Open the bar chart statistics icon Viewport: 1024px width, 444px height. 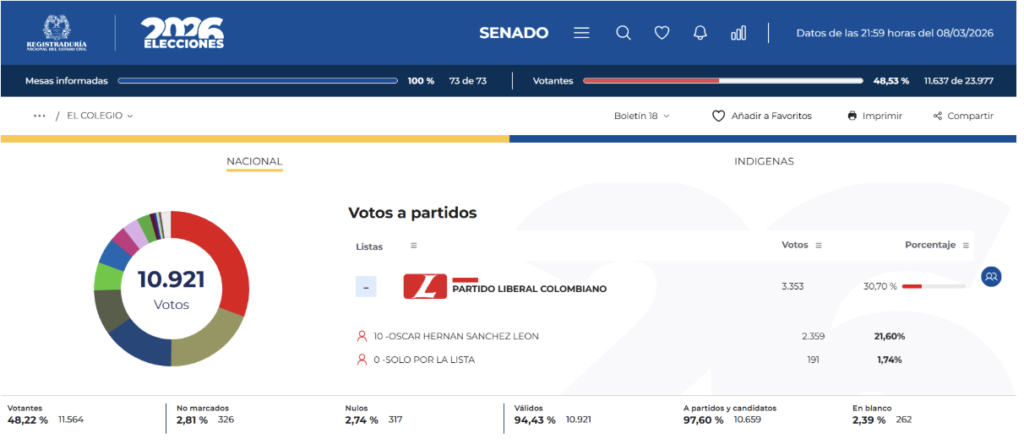coord(738,33)
